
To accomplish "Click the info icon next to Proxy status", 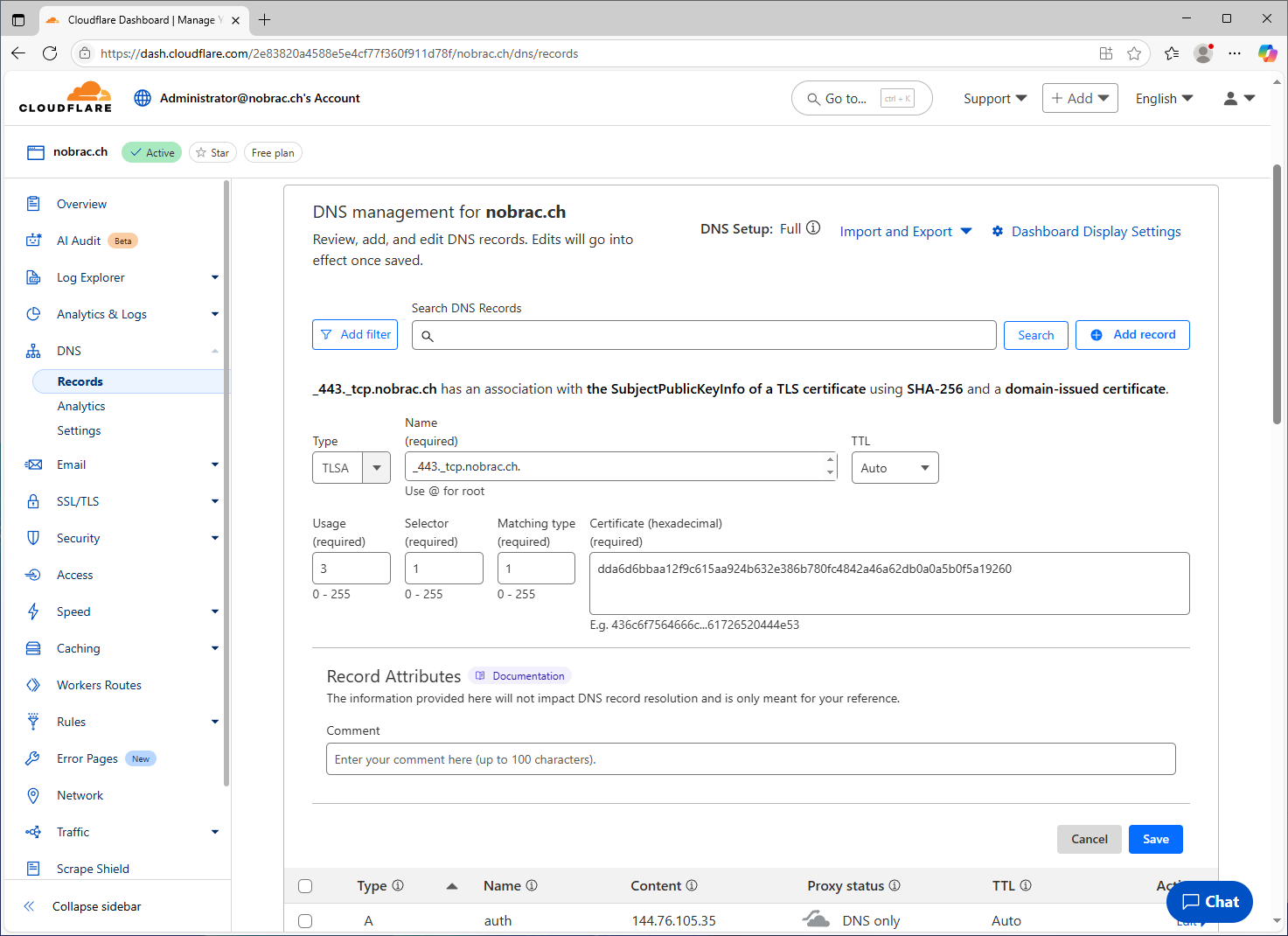I will (895, 885).
